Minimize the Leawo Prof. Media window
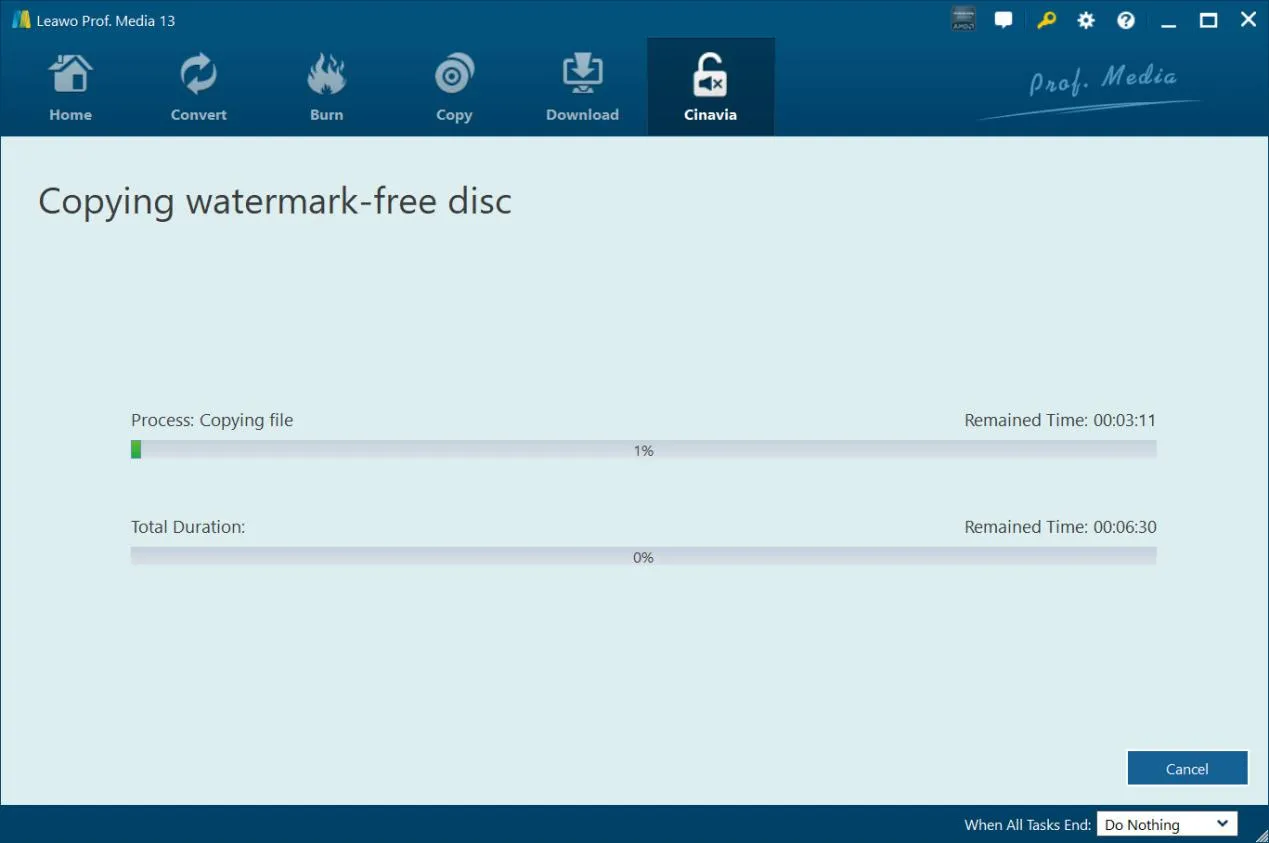 1169,20
